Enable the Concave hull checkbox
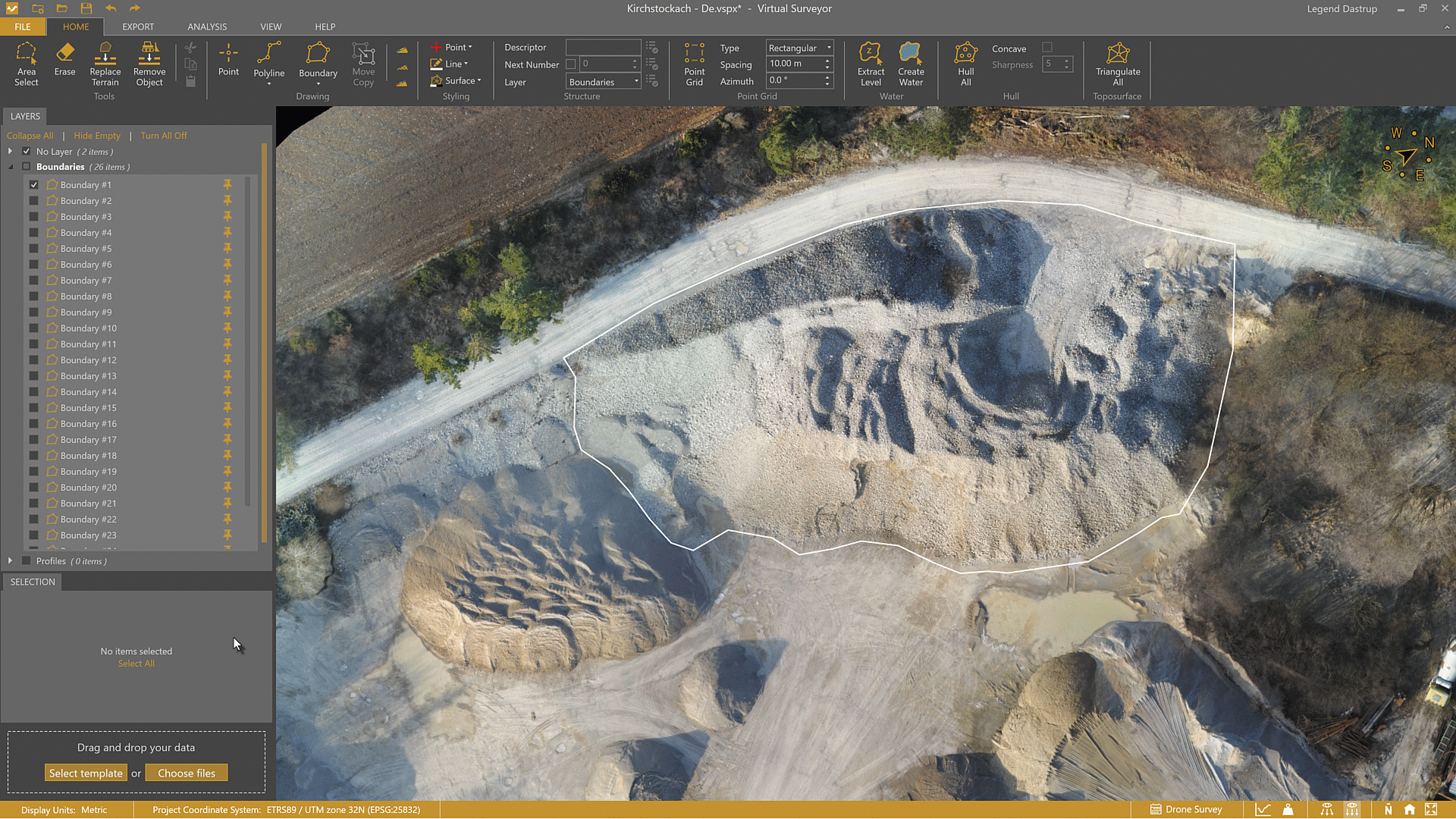The image size is (1456, 819). pos(1049,46)
